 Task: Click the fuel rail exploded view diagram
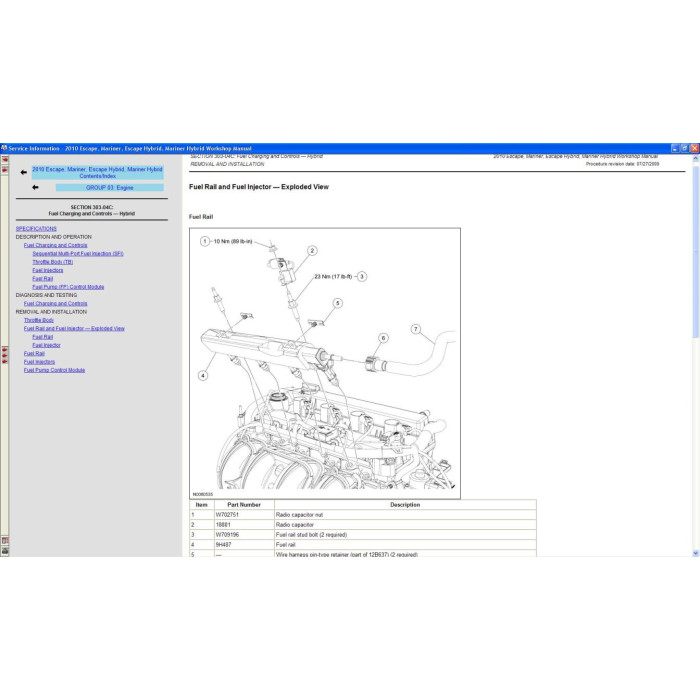(x=325, y=363)
